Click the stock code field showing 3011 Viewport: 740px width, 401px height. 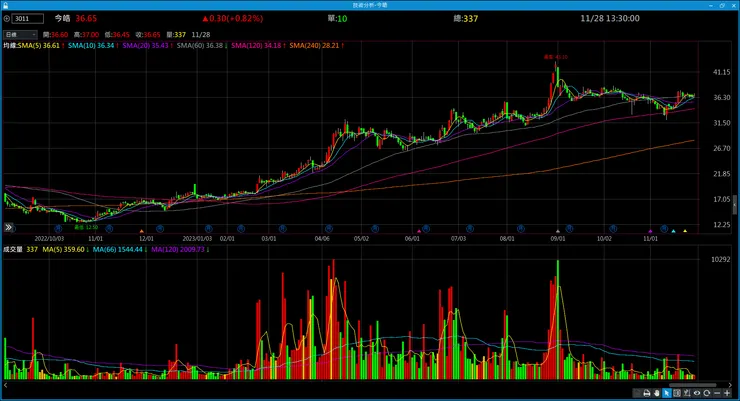pyautogui.click(x=28, y=19)
